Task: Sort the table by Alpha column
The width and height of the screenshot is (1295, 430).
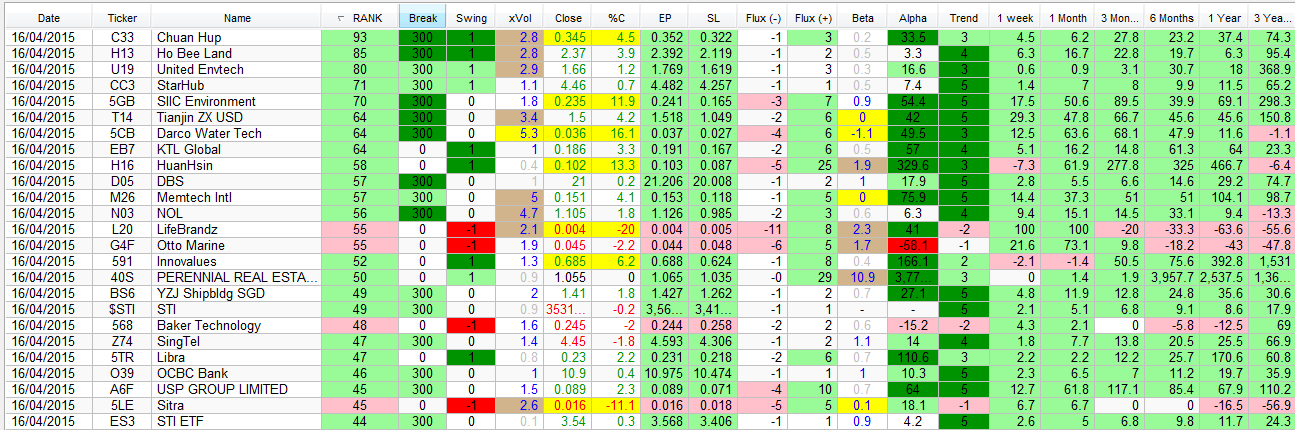Action: pos(912,18)
